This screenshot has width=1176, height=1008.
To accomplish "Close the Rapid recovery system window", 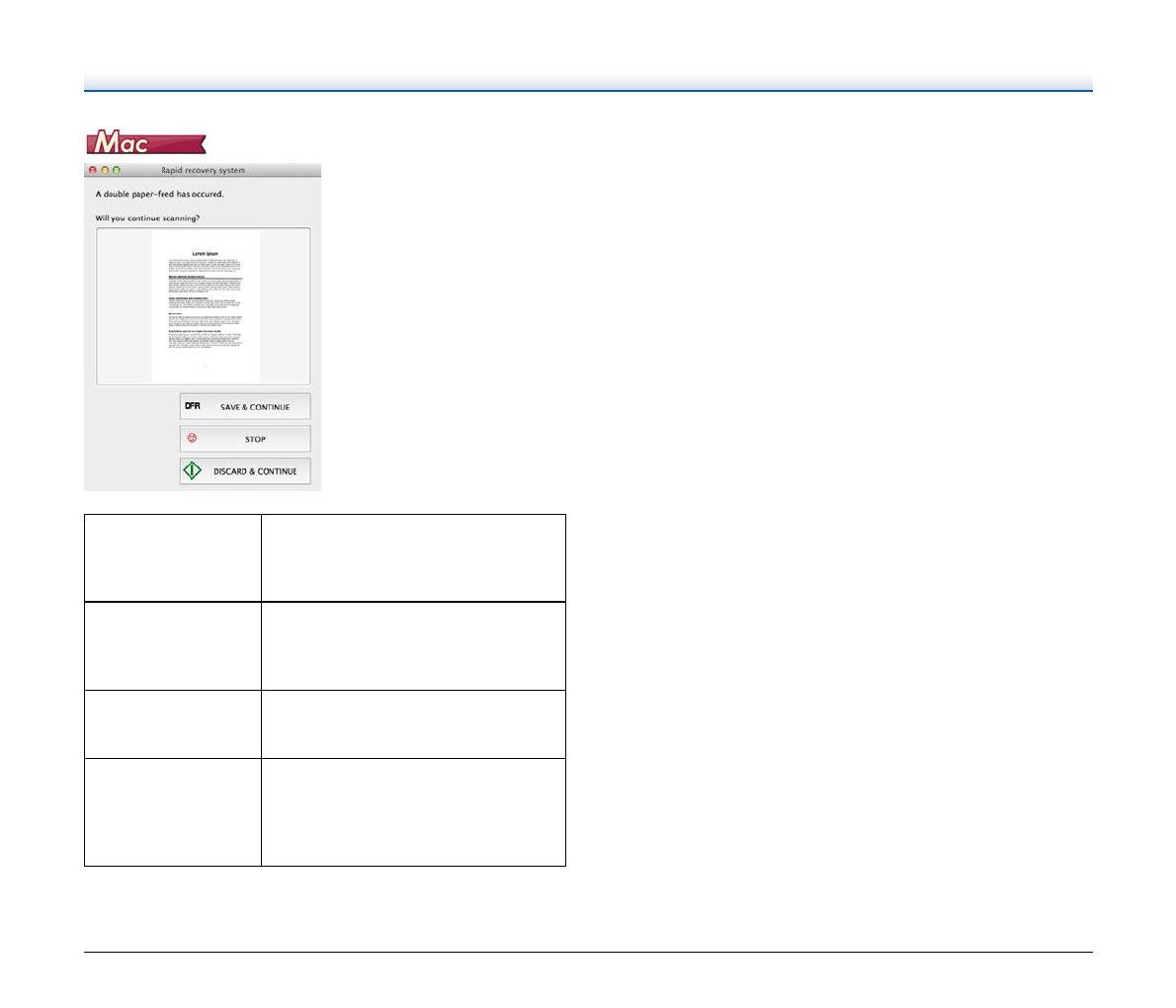I will click(93, 170).
